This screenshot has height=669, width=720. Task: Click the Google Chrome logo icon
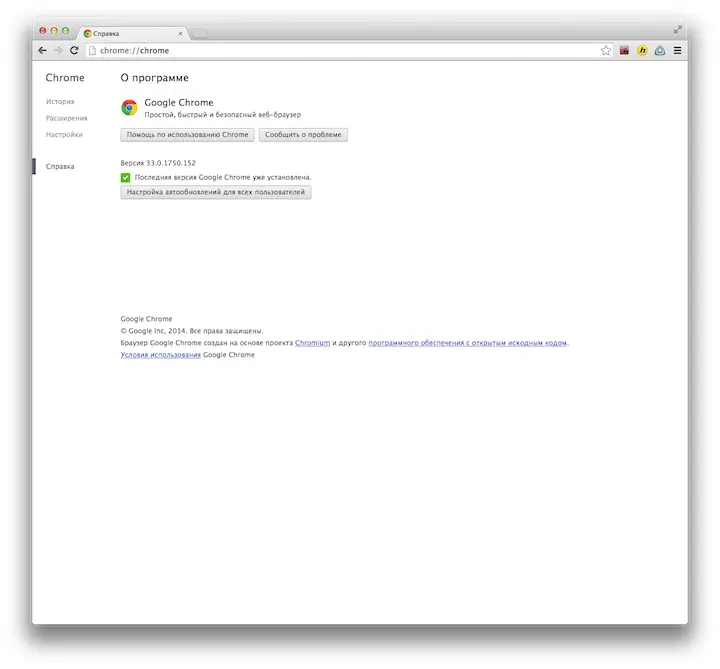(129, 107)
